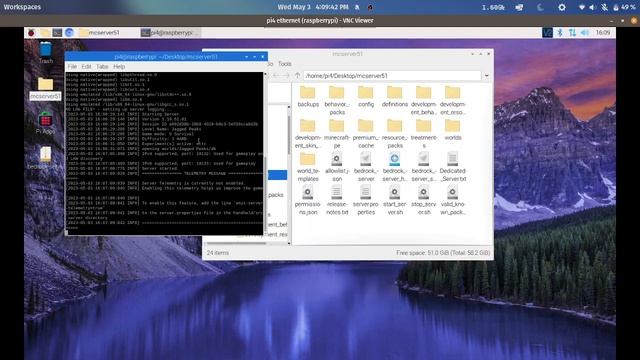Select the premium_cache folder
The width and height of the screenshot is (640, 360).
(x=366, y=134)
